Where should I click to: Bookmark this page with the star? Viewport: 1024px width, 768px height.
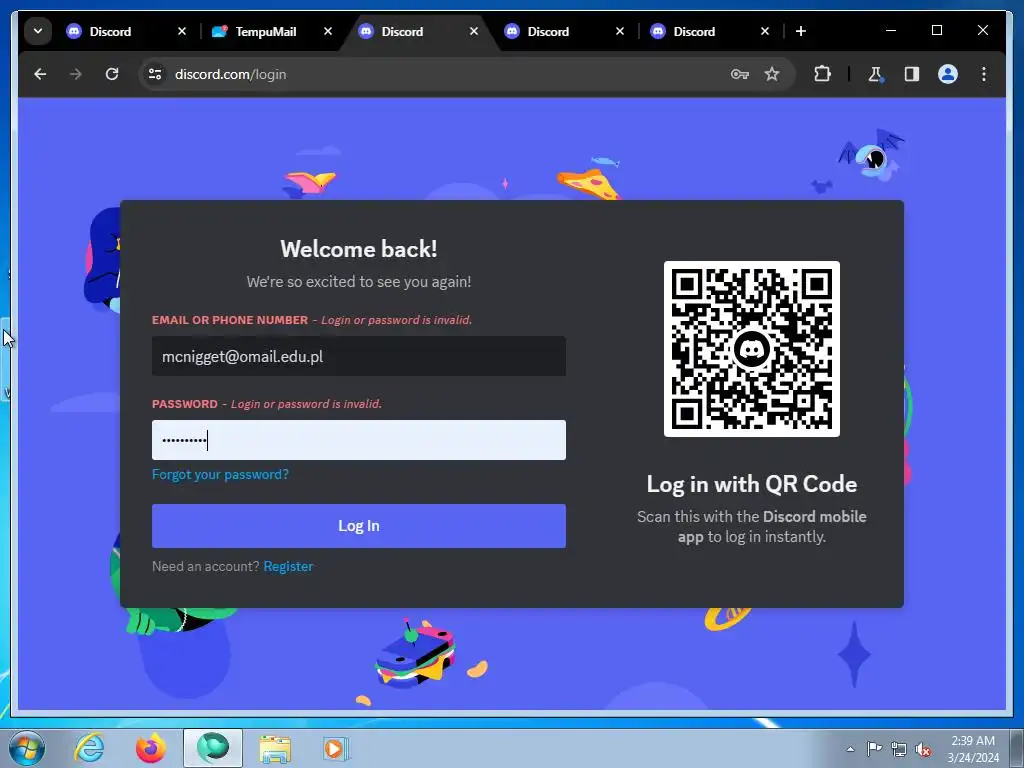pos(772,74)
